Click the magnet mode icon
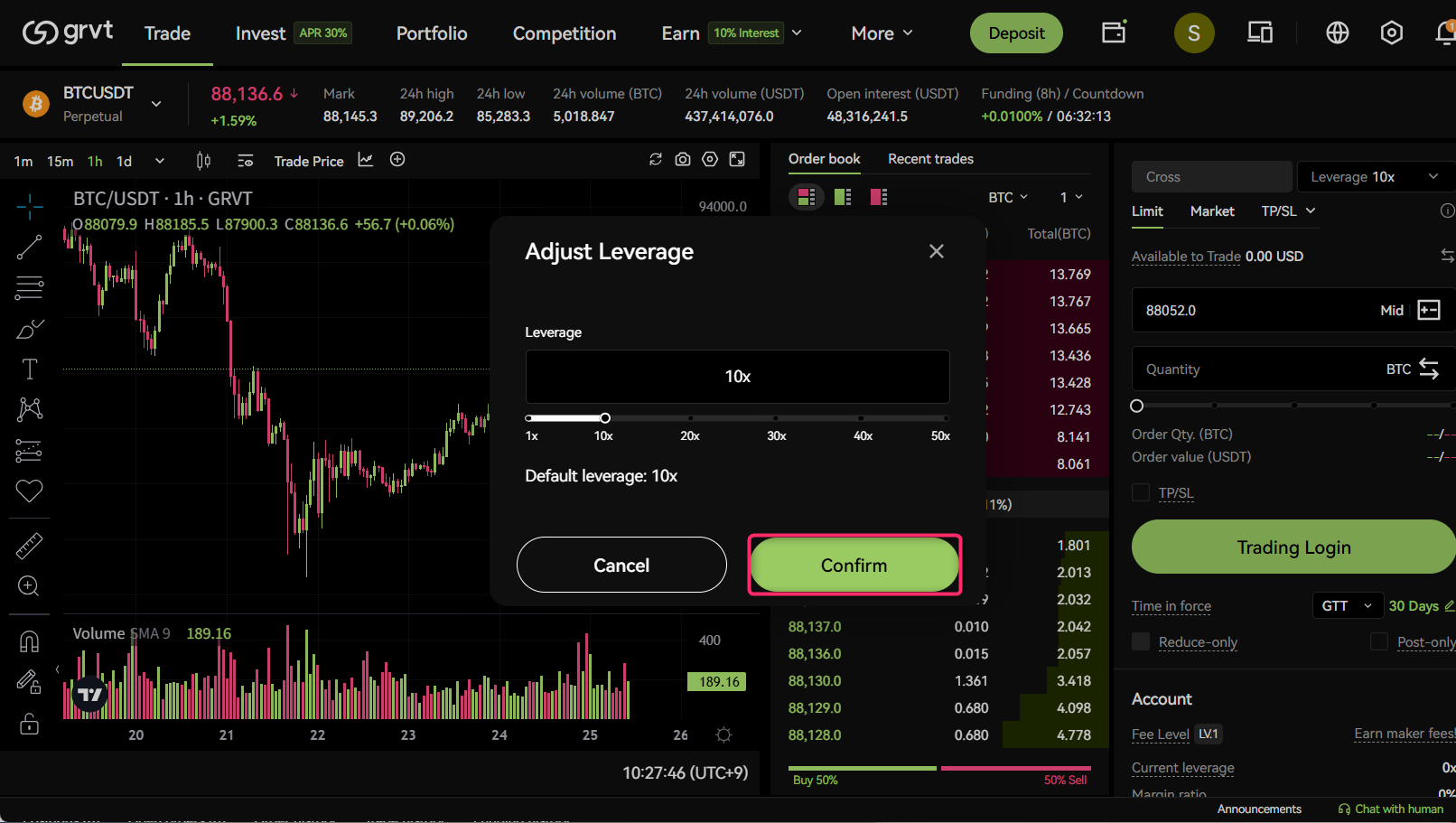The height and width of the screenshot is (823, 1456). [x=29, y=641]
